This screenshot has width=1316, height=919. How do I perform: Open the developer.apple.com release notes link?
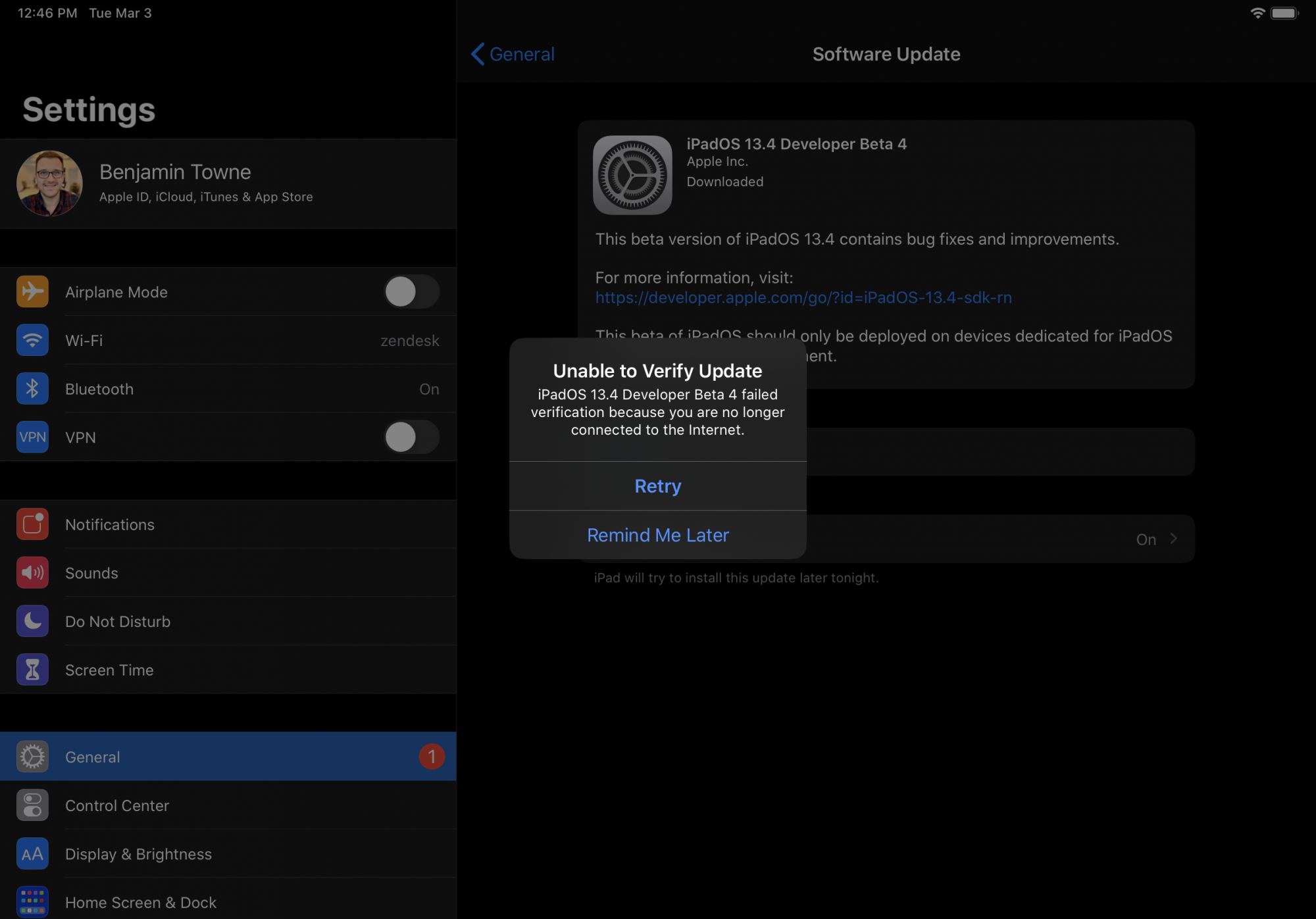point(803,298)
